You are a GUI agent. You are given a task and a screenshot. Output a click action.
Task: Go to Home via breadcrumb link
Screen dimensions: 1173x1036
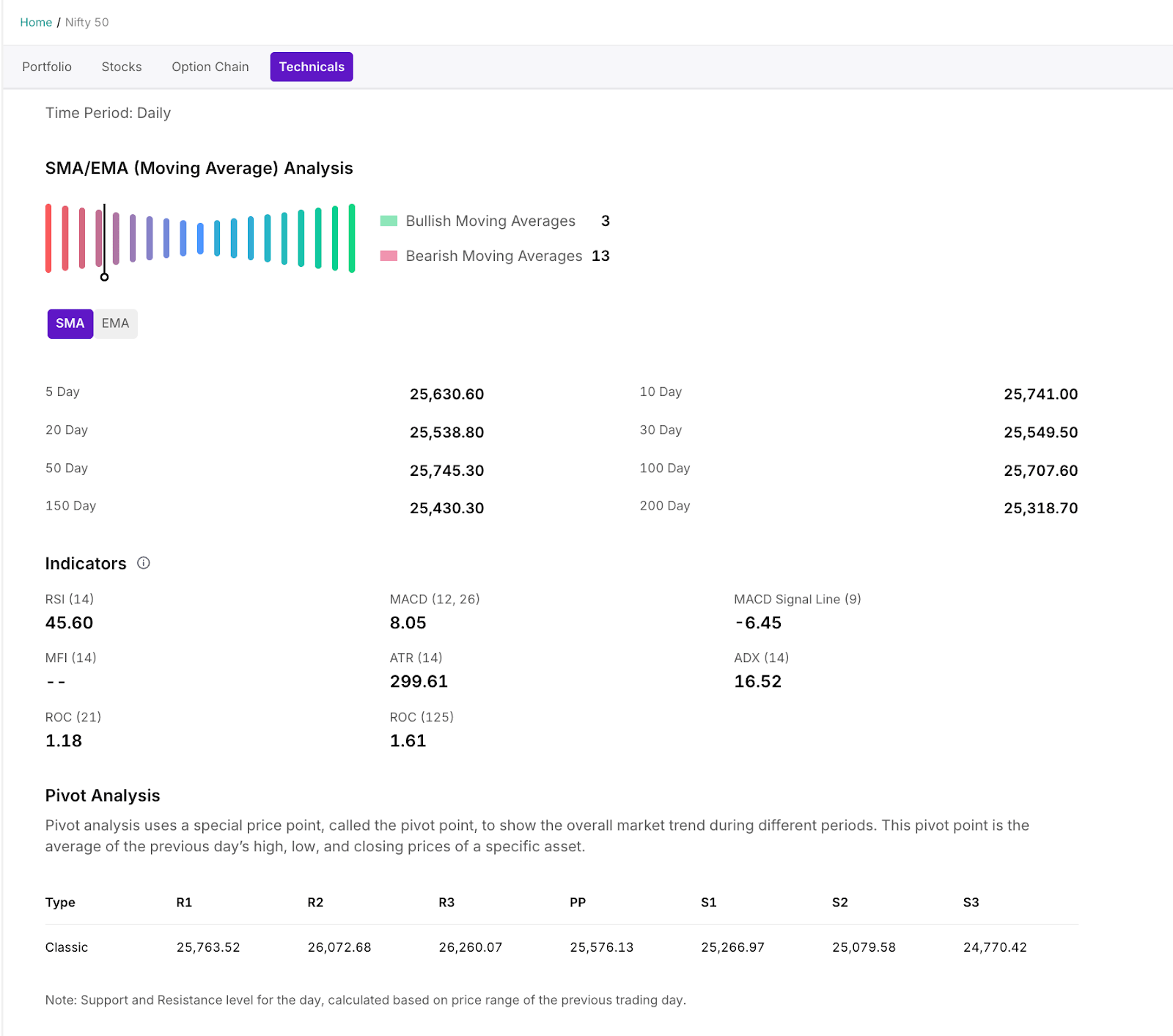point(36,22)
